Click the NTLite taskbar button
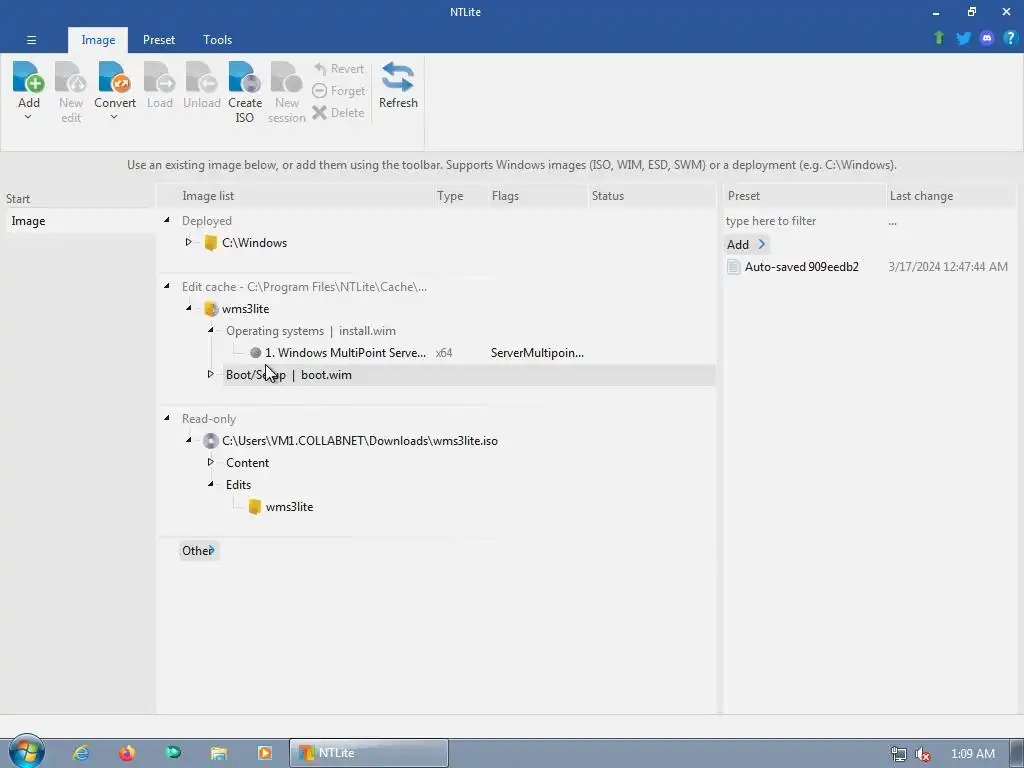1024x768 pixels. 369,753
